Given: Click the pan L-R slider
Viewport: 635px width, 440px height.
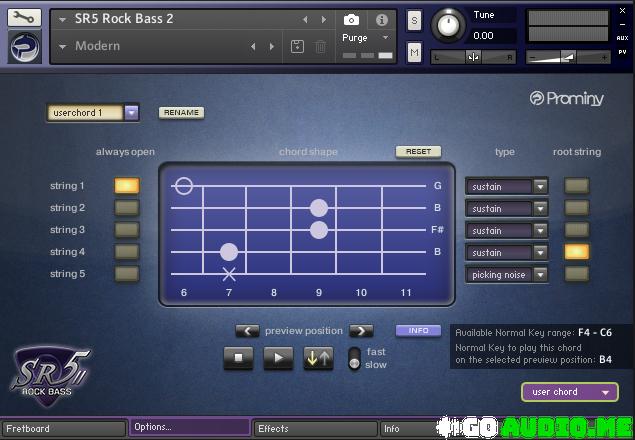Looking at the screenshot, I should (x=473, y=58).
